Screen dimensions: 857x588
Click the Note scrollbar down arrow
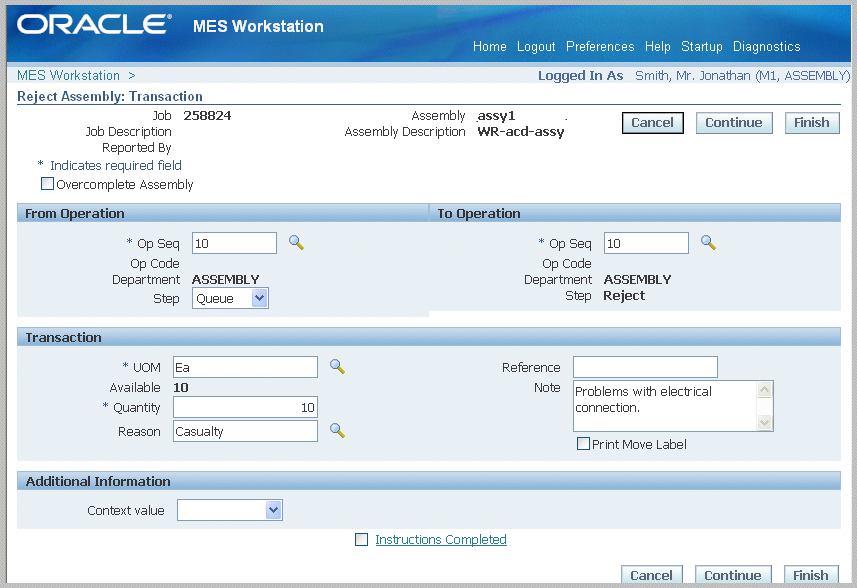(x=765, y=422)
